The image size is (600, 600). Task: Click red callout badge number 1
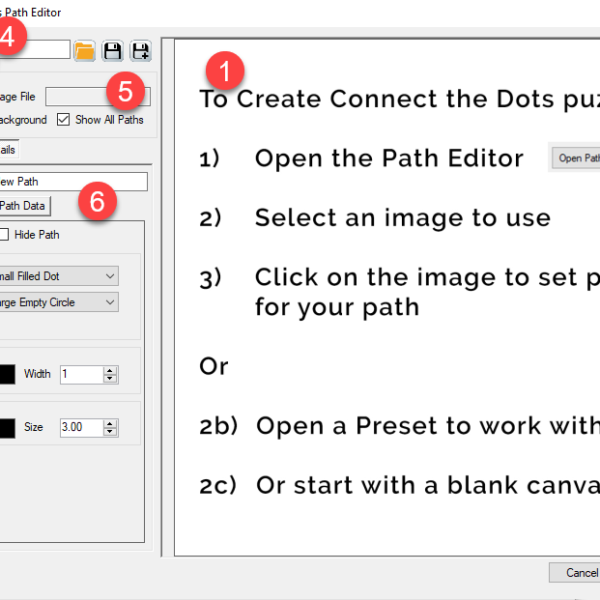pos(224,71)
